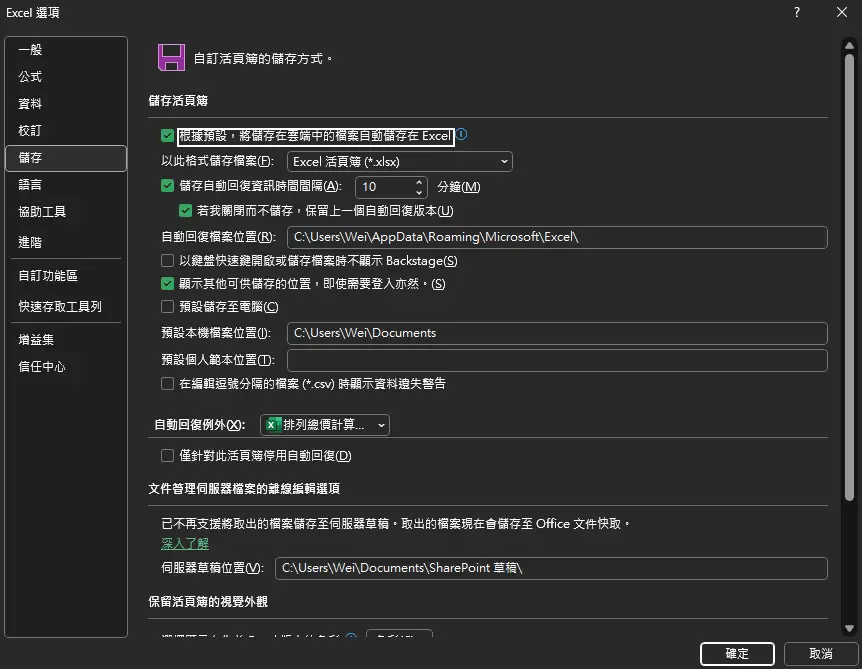Viewport: 862px width, 669px height.
Task: Select the 公式 category
Action: tap(66, 76)
